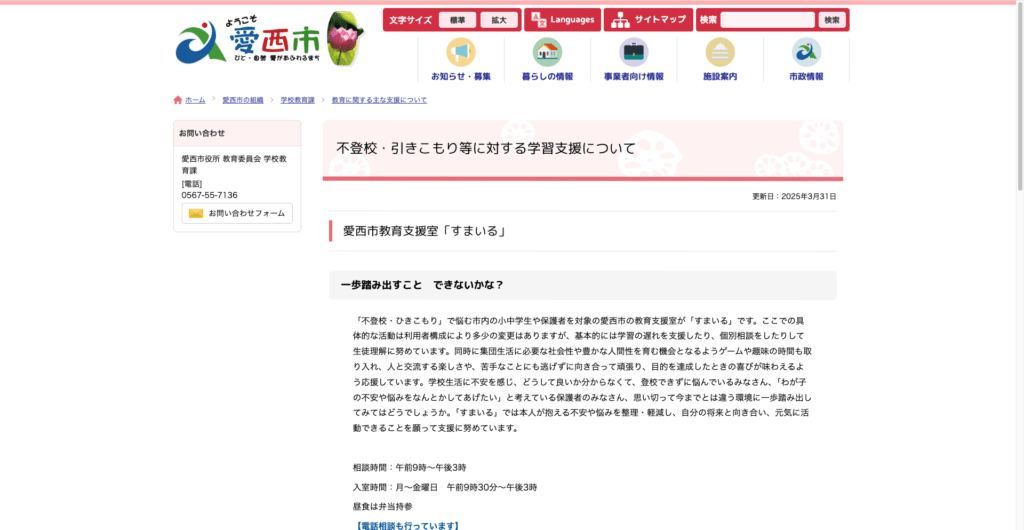This screenshot has height=530, width=1024.
Task: Go to ホーム breadcrumb link
Action: (x=195, y=100)
